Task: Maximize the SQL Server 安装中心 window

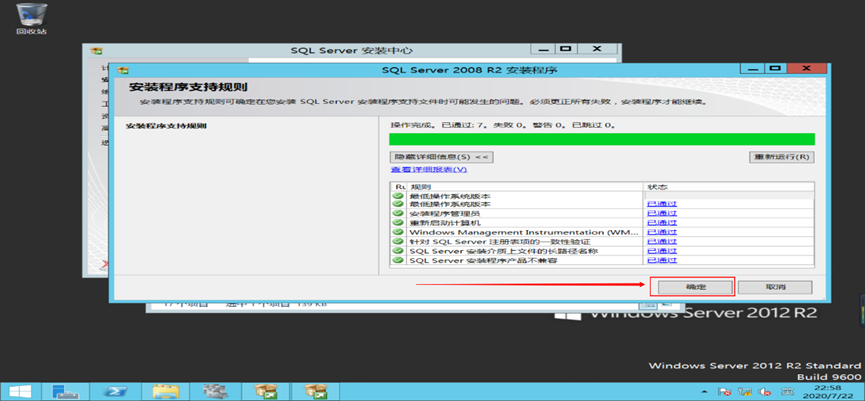Action: [x=565, y=49]
